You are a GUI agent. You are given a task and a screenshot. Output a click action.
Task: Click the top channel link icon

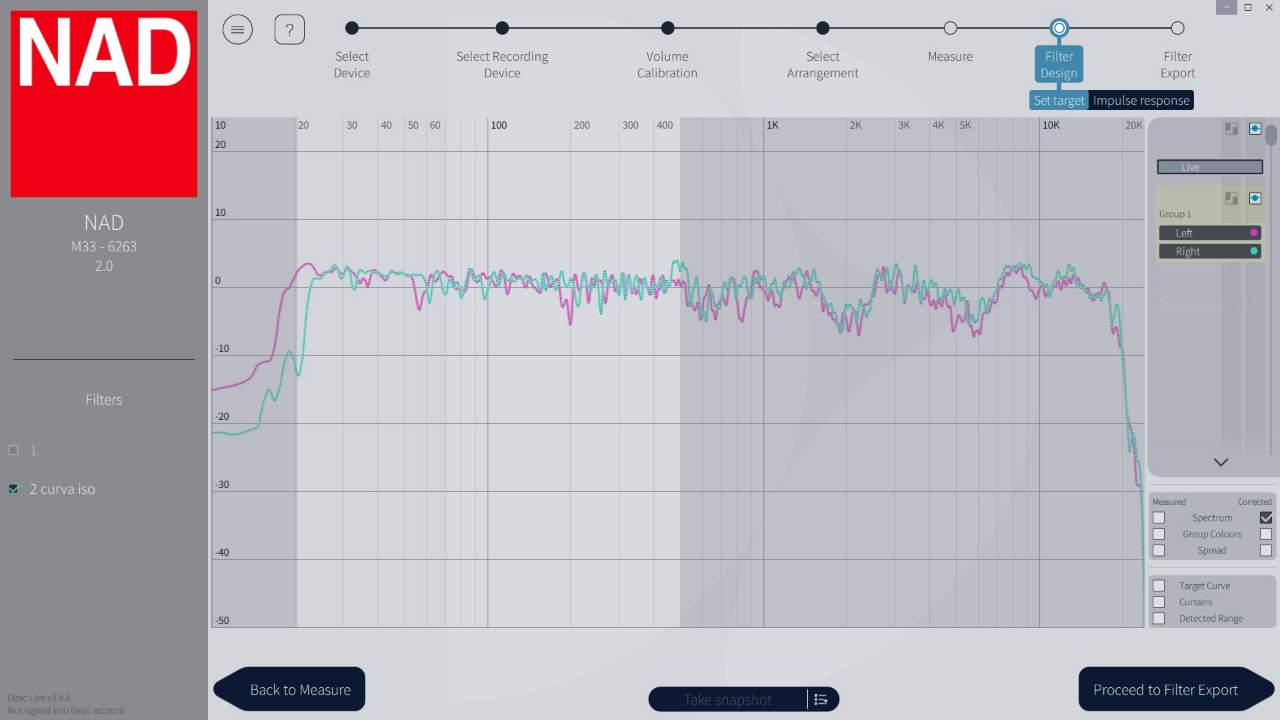pyautogui.click(x=1255, y=129)
